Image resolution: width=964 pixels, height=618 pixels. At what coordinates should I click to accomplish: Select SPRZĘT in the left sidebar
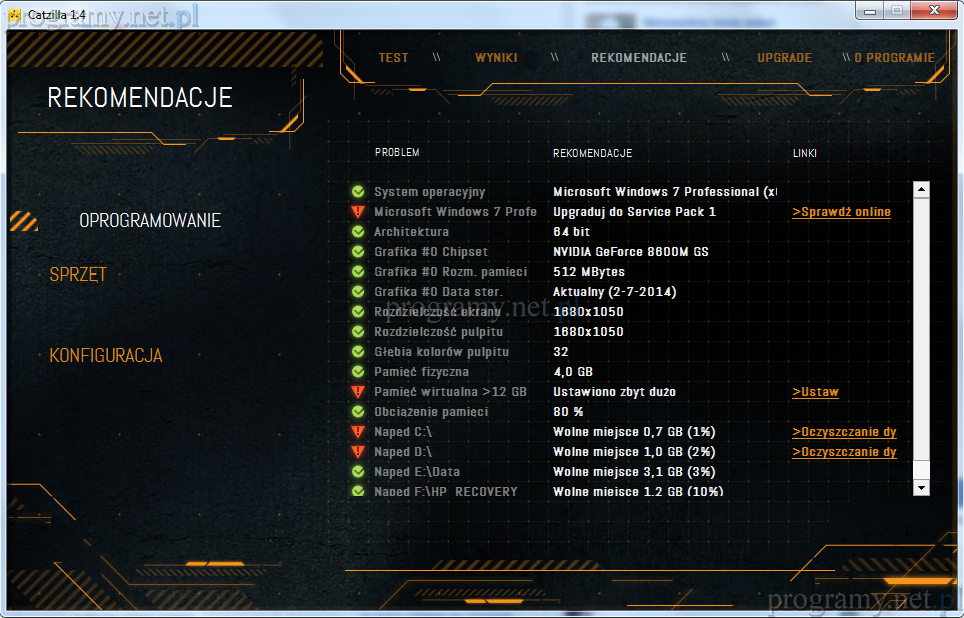pyautogui.click(x=78, y=275)
